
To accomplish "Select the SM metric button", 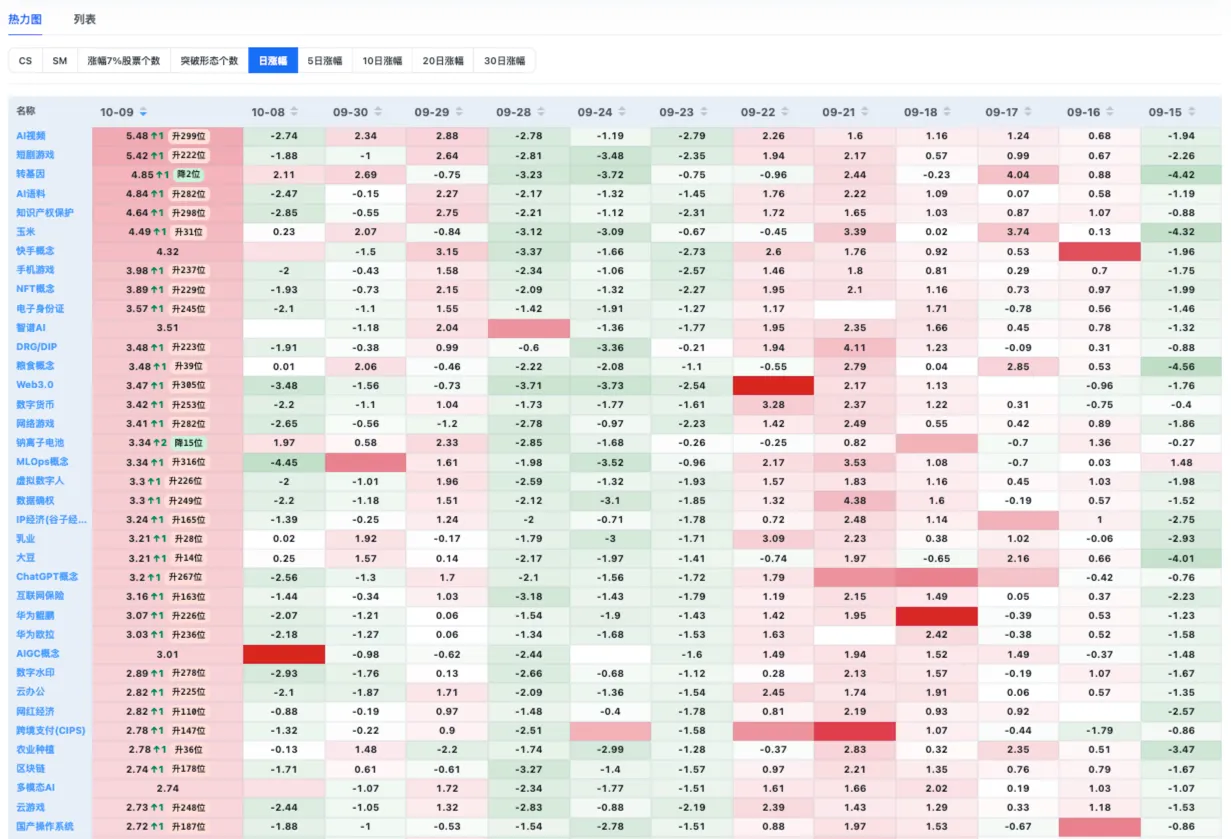I will coord(60,61).
